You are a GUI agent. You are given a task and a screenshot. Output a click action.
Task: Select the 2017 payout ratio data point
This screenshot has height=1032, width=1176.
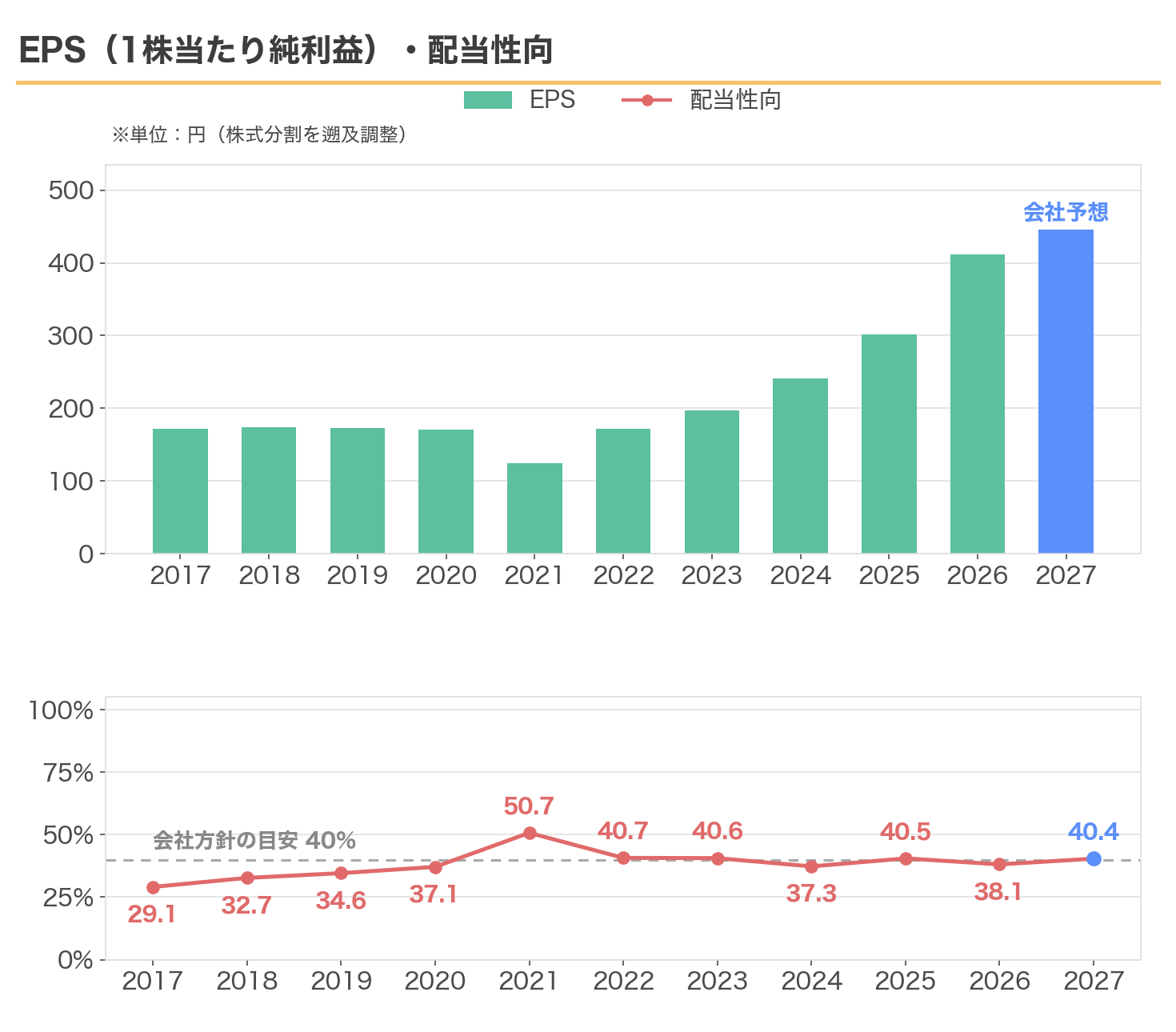coord(153,887)
